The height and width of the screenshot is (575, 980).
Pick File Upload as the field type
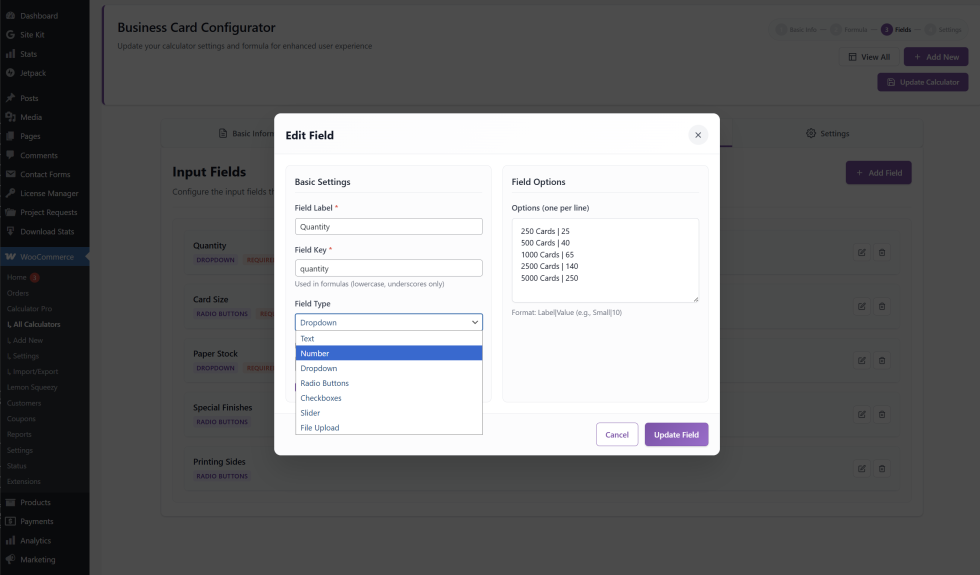389,428
